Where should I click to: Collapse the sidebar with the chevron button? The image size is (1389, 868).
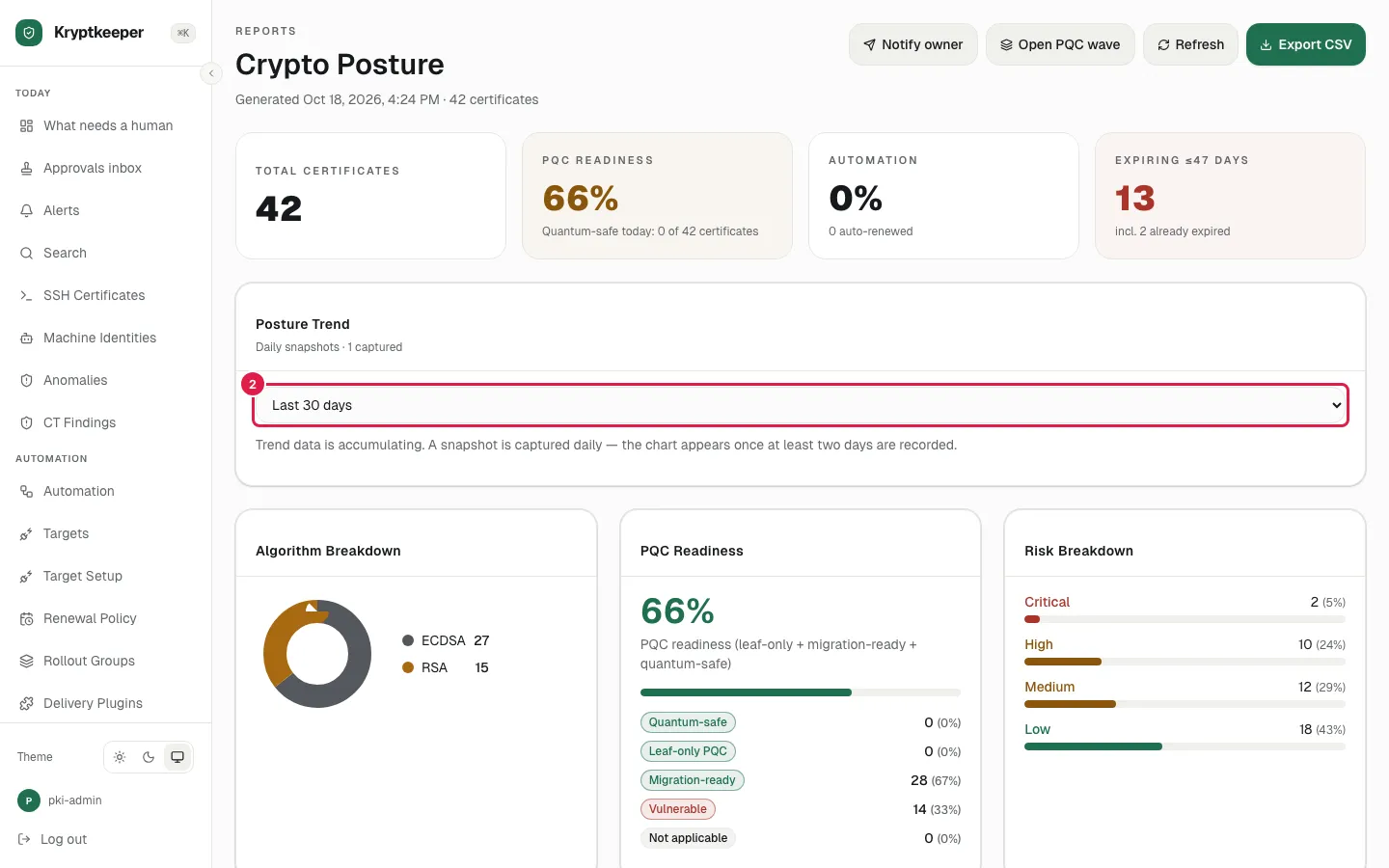tap(211, 73)
